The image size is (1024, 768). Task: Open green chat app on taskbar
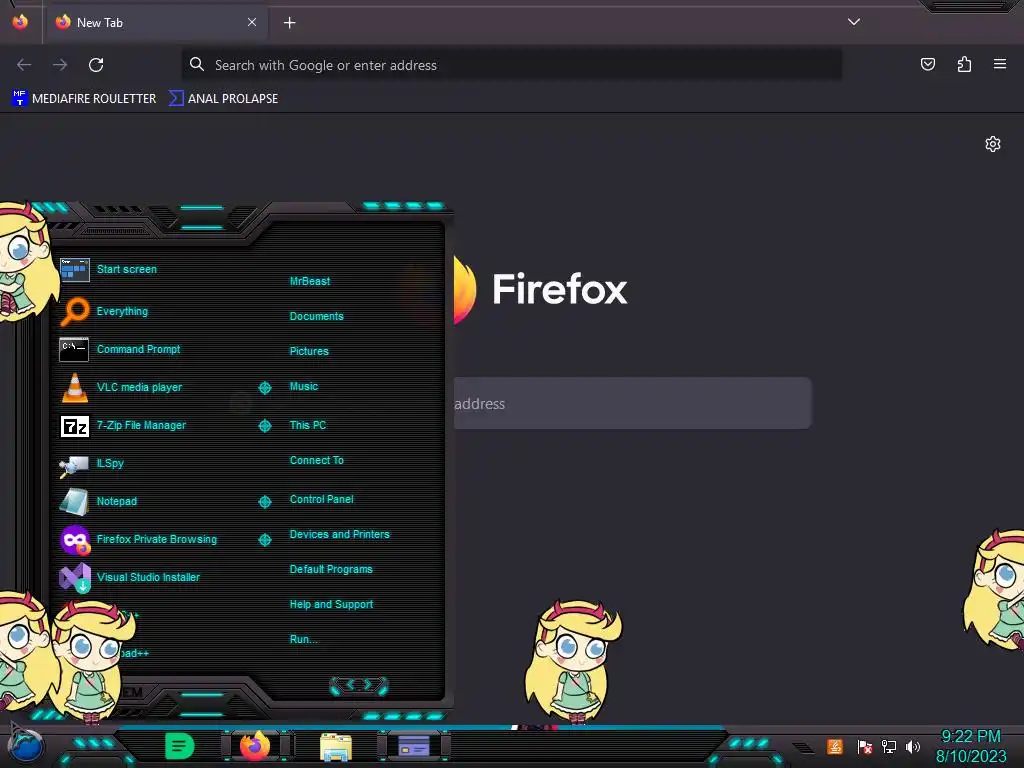[x=179, y=746]
